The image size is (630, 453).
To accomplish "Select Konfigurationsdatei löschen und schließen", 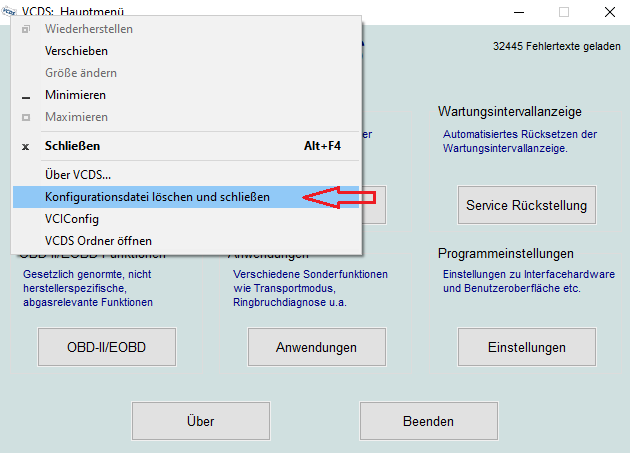I will (186, 197).
